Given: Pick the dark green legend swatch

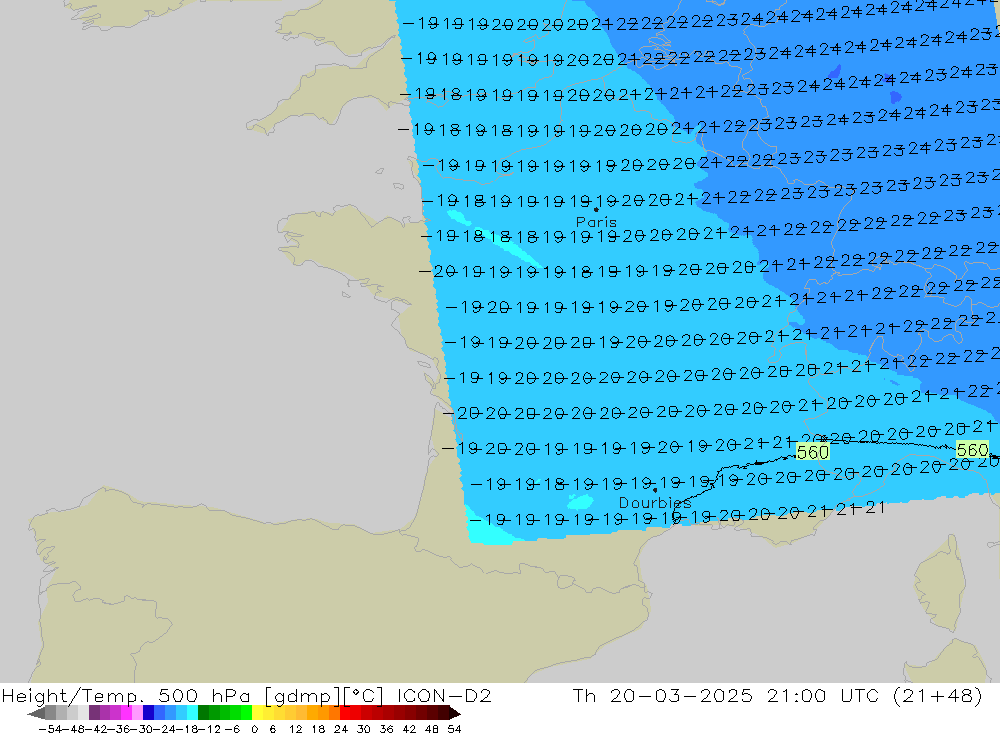Looking at the screenshot, I should (203, 713).
